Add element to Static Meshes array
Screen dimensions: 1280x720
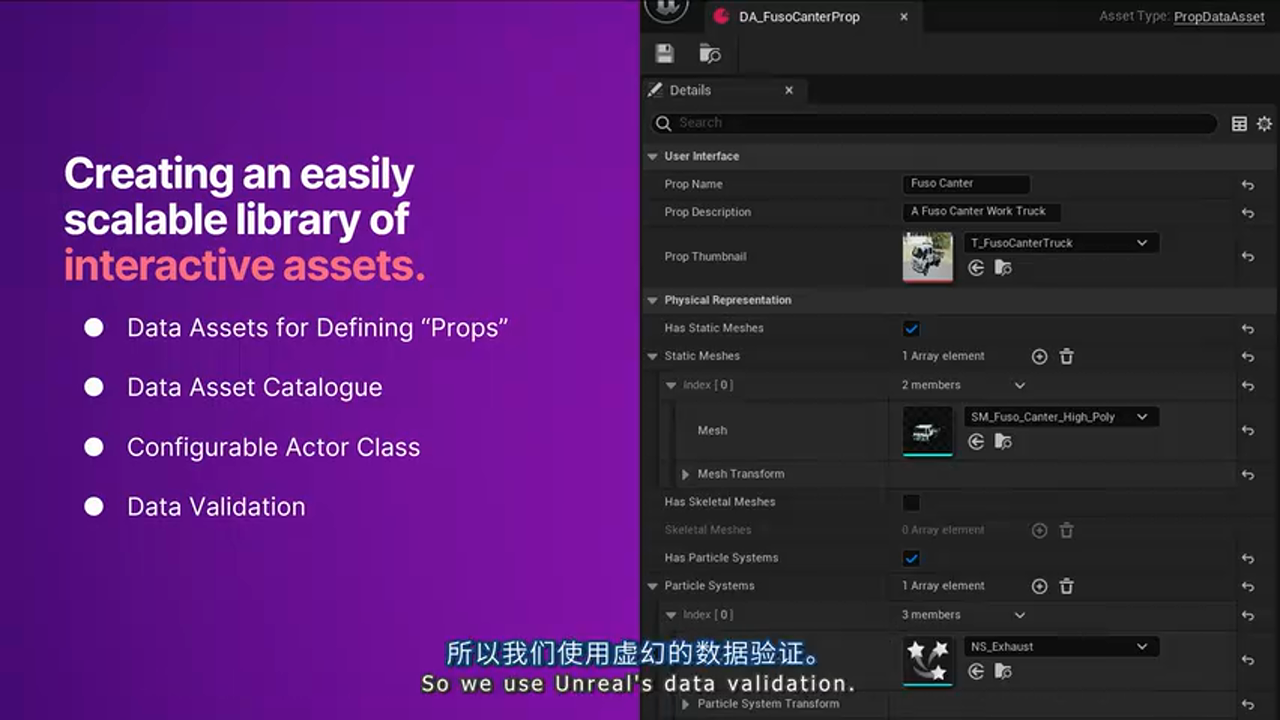point(1039,357)
